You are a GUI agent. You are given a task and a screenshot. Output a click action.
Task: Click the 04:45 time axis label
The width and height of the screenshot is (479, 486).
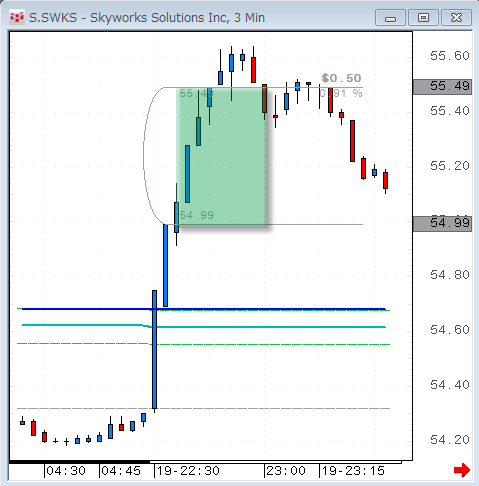[x=121, y=471]
